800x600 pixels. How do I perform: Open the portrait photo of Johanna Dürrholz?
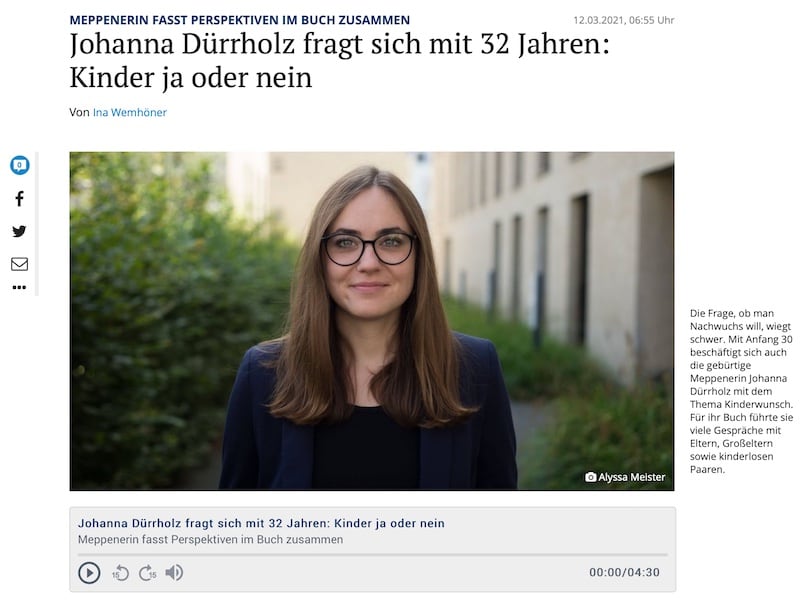coord(372,321)
